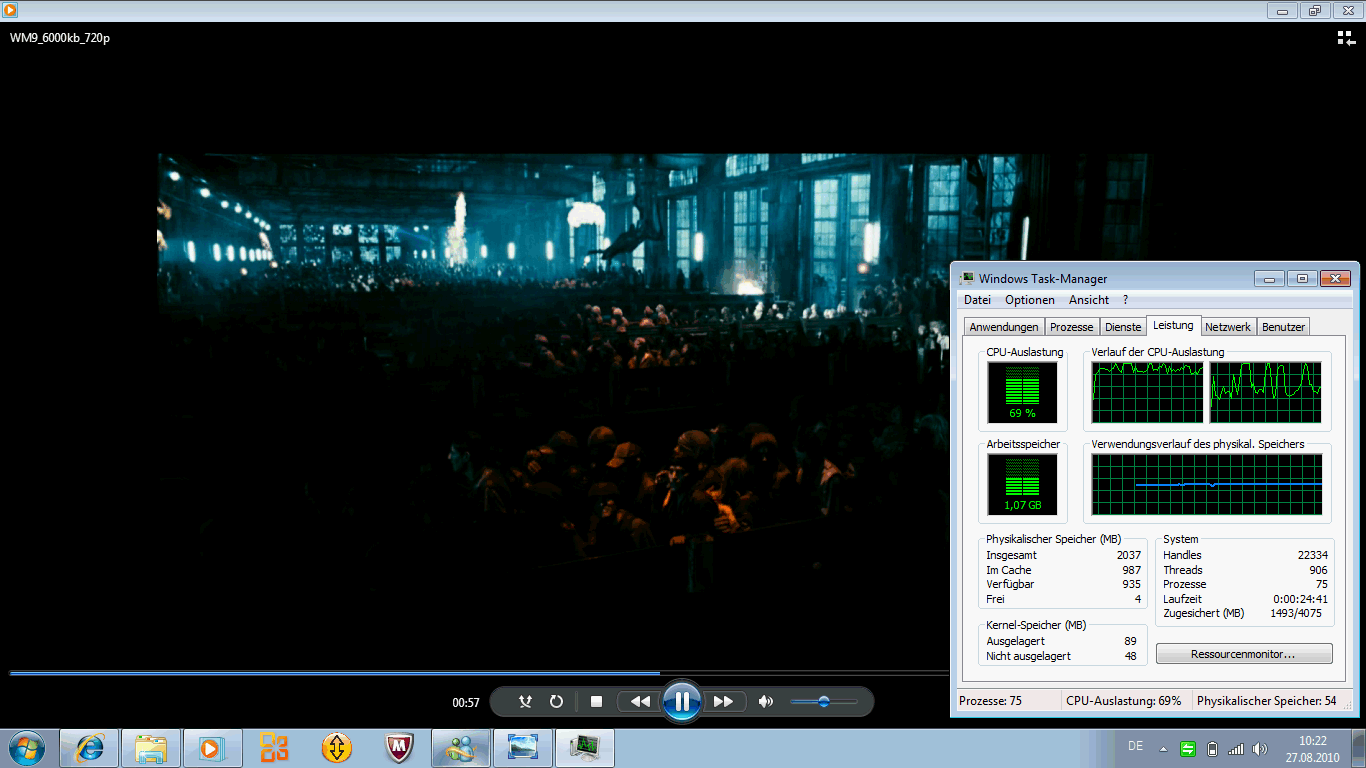Open the Windows Start menu
The width and height of the screenshot is (1366, 768).
tap(25, 748)
